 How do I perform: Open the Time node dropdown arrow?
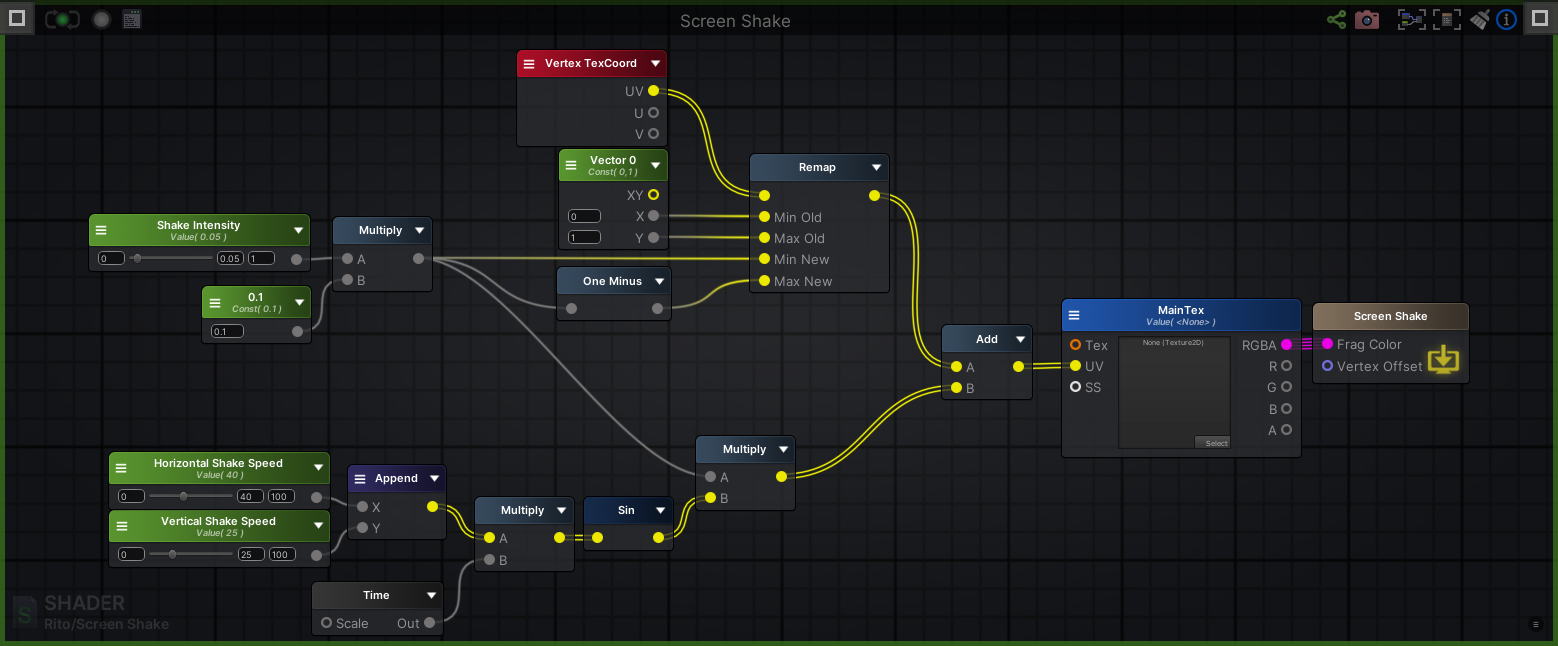(x=432, y=594)
